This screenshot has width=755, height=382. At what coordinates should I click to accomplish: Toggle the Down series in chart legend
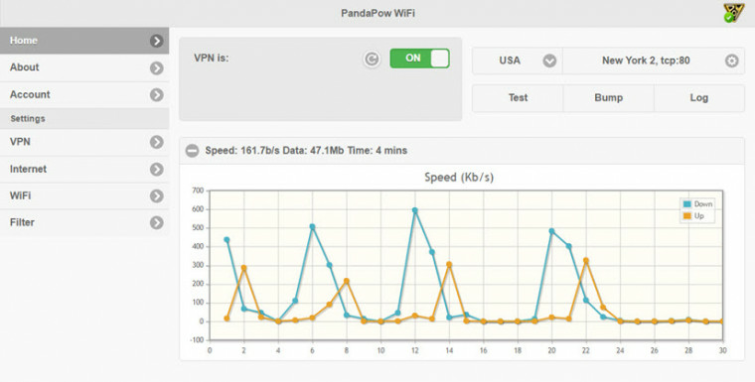pos(697,204)
